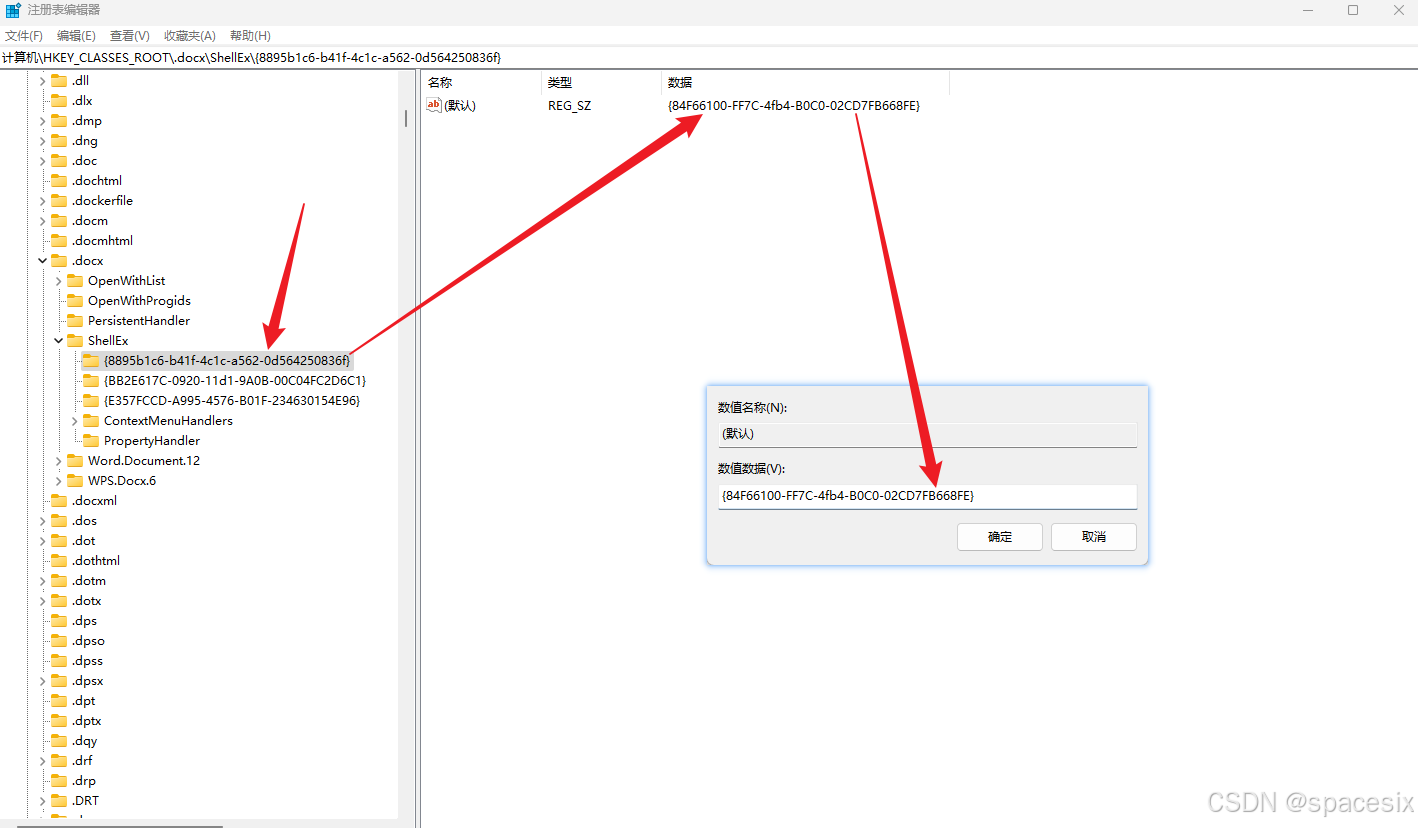Image resolution: width=1418 pixels, height=828 pixels.
Task: Click the folder icon of .dot
Action: (x=59, y=541)
